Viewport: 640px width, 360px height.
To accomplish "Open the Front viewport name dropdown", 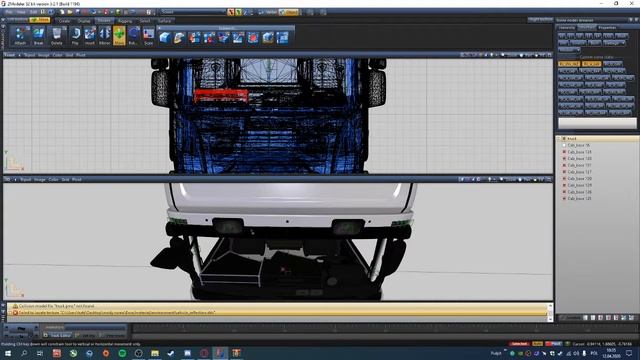I will (9, 55).
